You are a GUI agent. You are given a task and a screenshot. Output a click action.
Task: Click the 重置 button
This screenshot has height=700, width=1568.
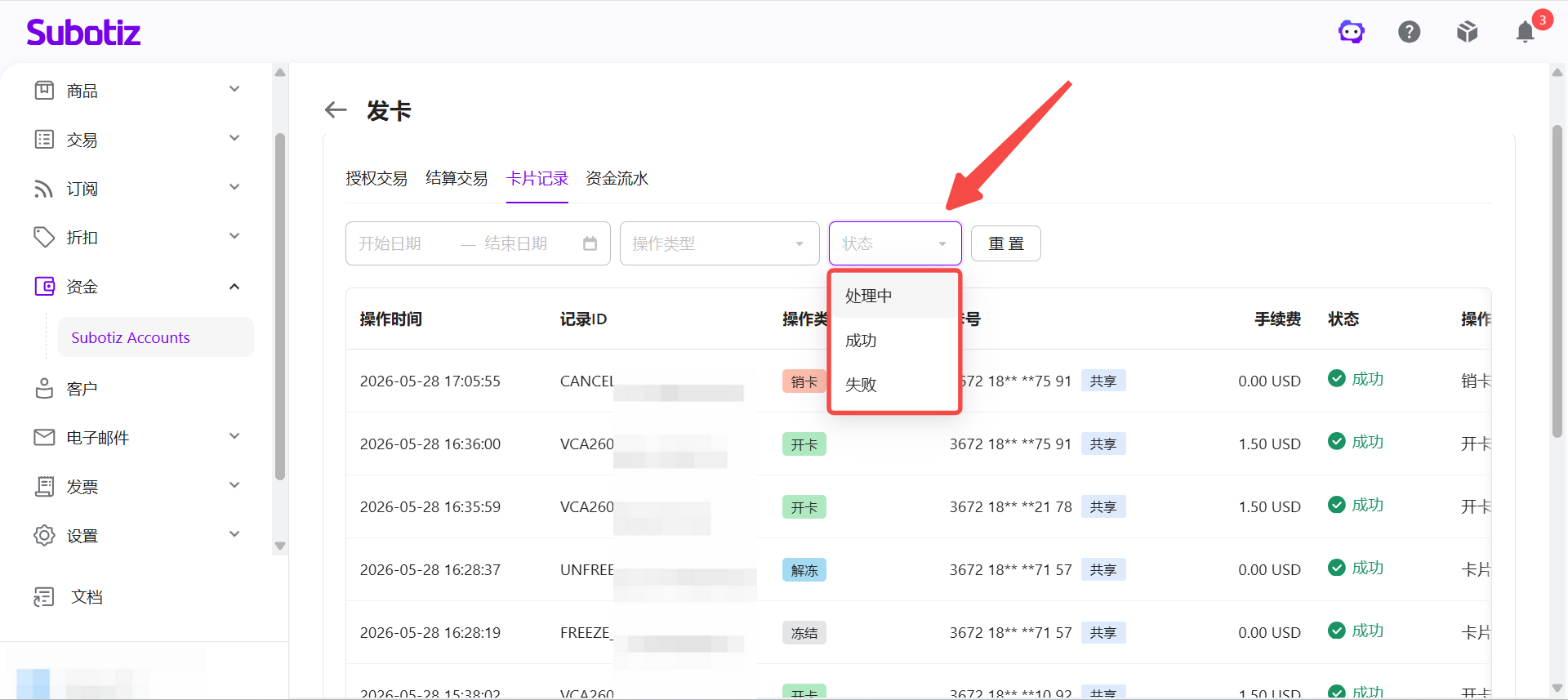coord(1006,243)
